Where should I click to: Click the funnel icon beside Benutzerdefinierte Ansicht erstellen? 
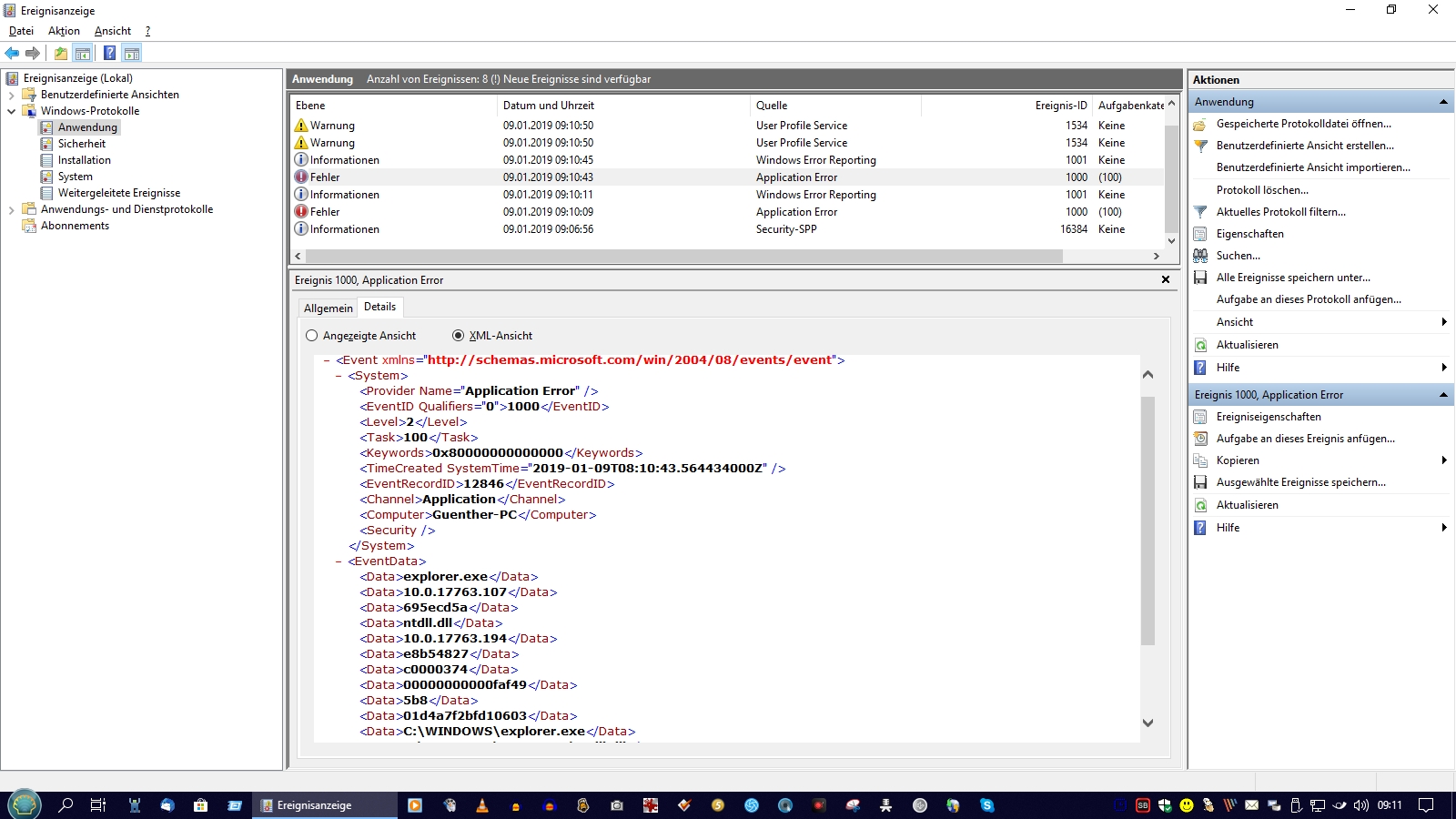click(1200, 146)
